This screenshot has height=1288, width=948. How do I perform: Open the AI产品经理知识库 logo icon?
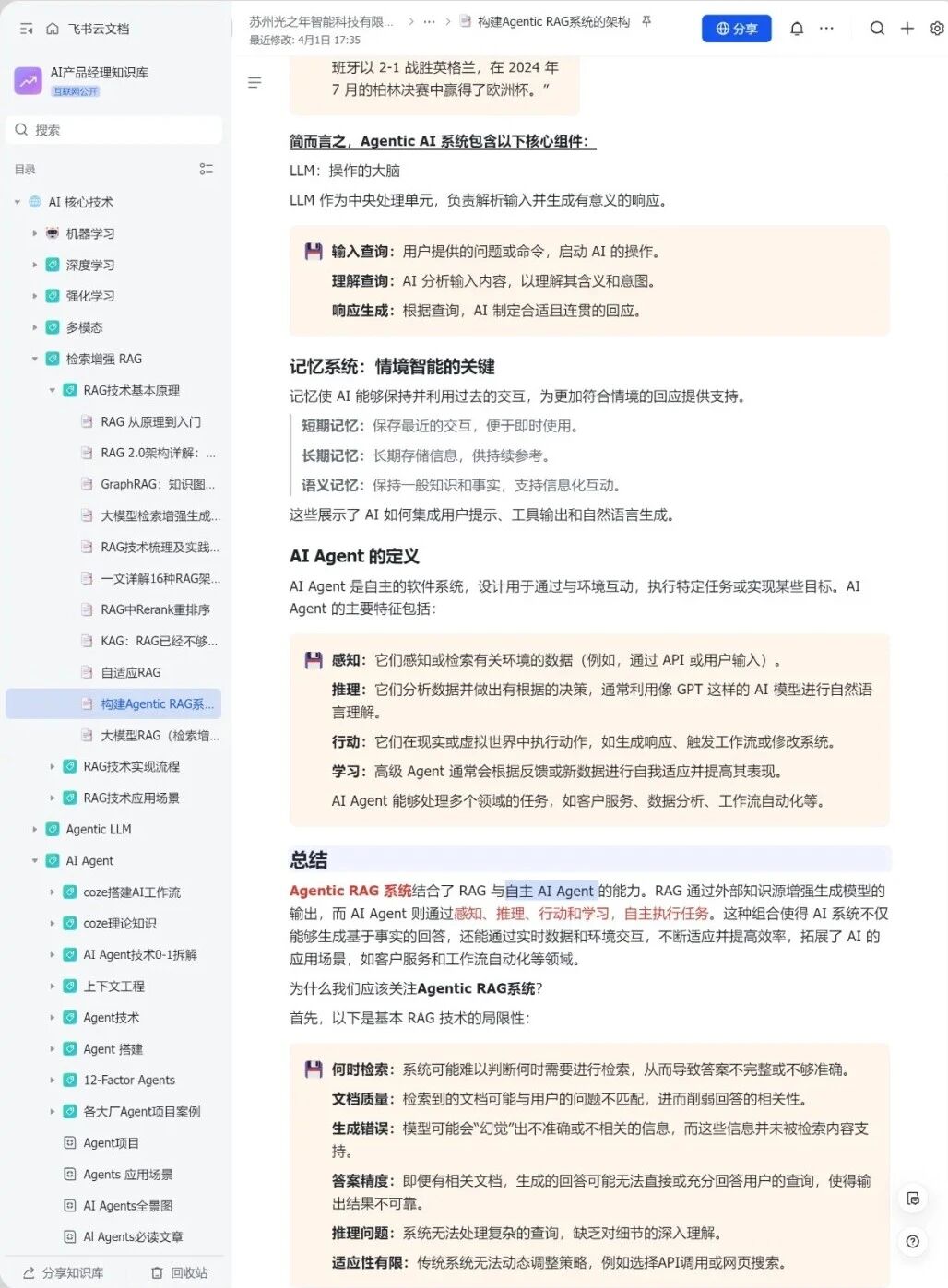28,80
